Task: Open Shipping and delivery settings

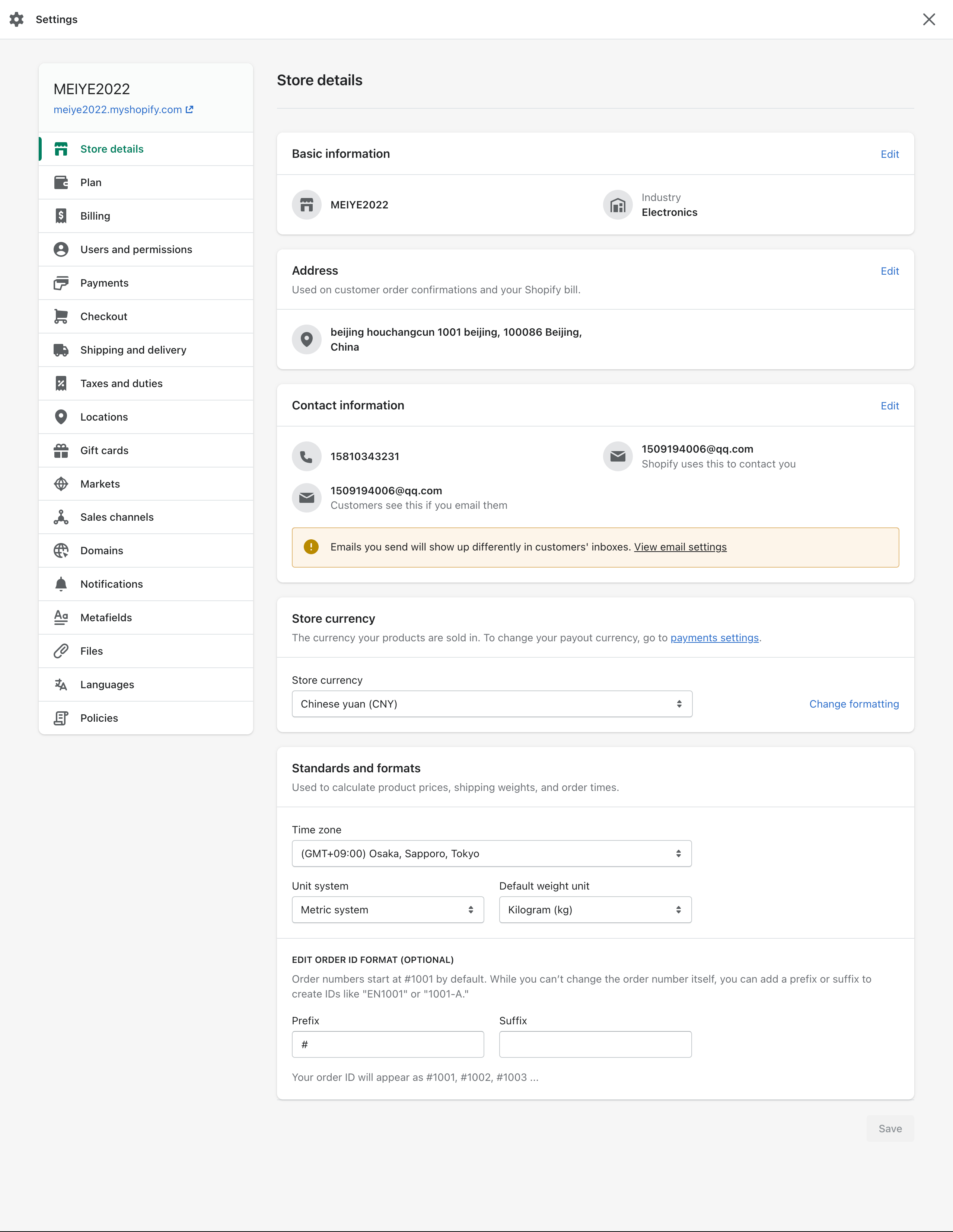Action: [x=146, y=350]
